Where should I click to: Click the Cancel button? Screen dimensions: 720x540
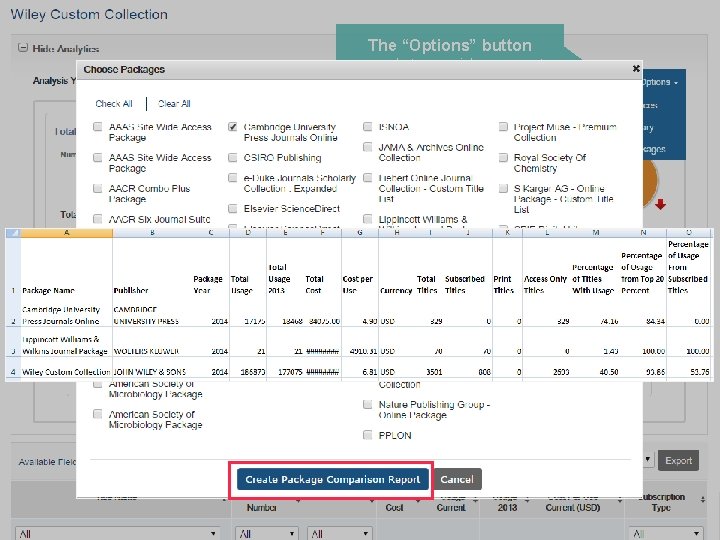[x=457, y=479]
